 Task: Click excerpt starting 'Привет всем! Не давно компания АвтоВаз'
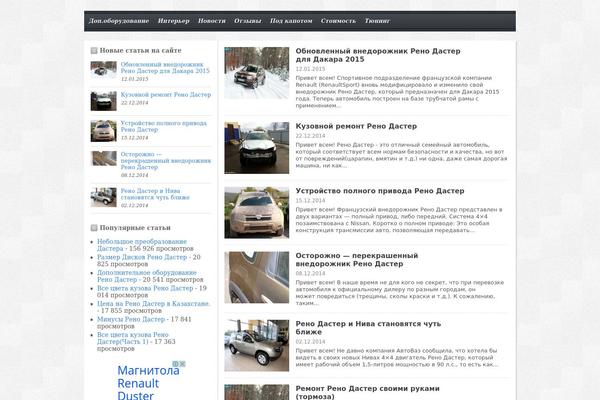pos(397,358)
